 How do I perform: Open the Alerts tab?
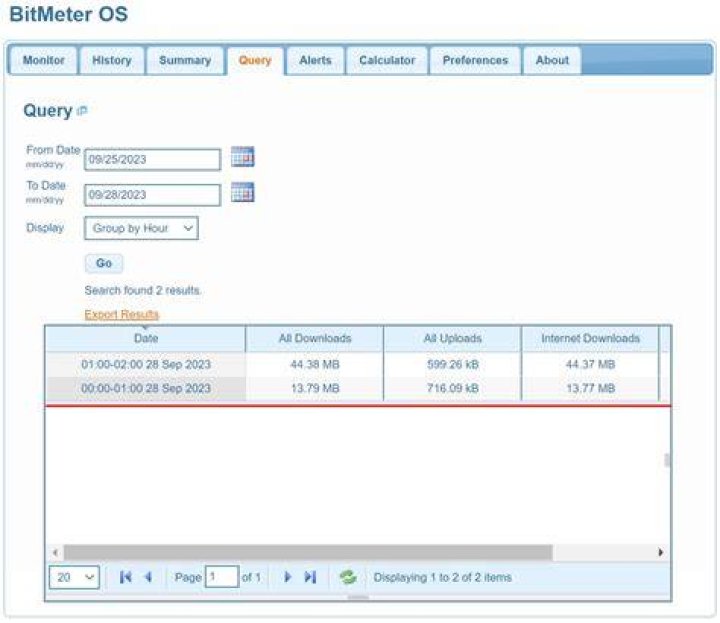click(x=315, y=61)
